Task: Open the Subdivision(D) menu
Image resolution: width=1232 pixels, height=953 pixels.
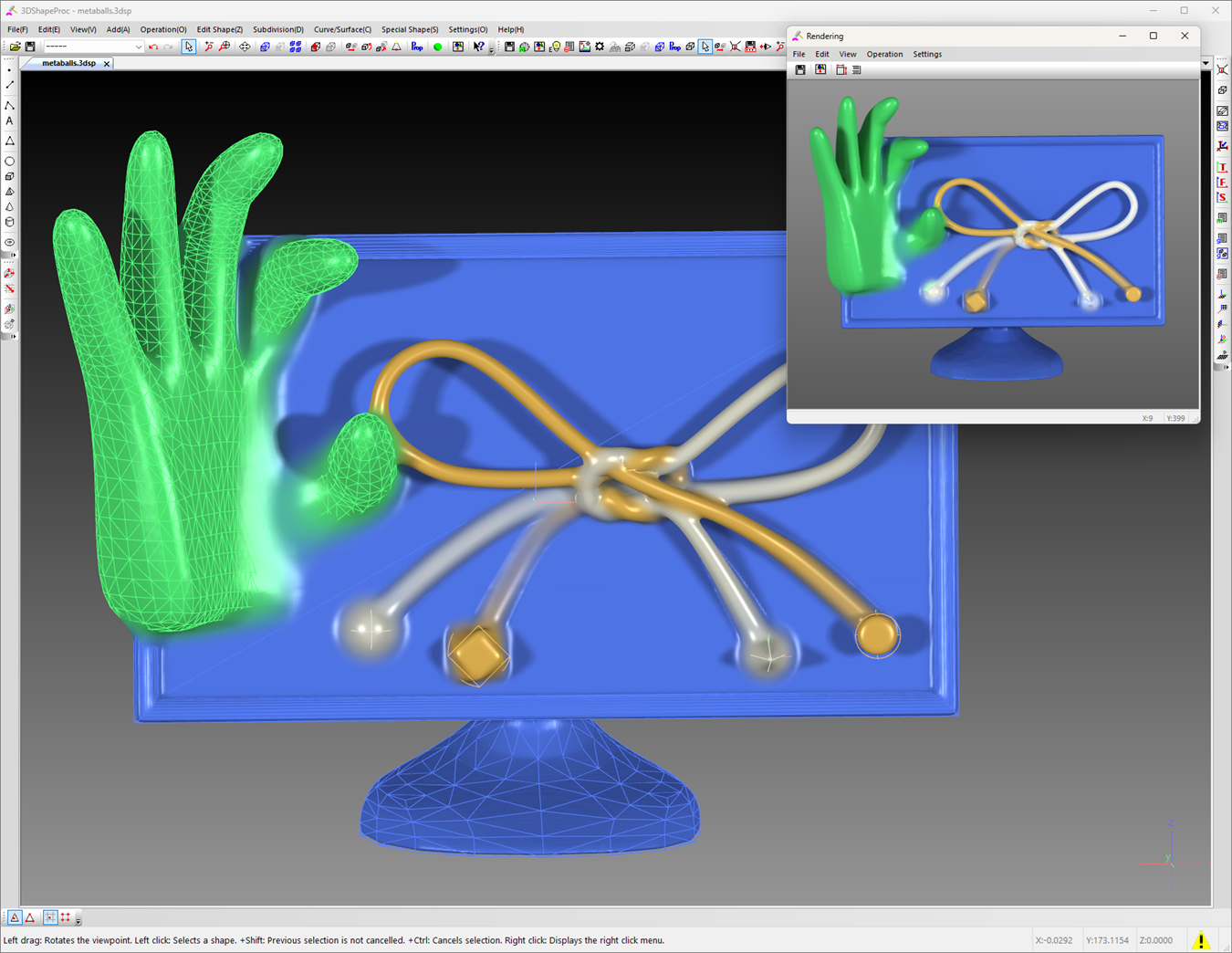Action: pyautogui.click(x=277, y=29)
